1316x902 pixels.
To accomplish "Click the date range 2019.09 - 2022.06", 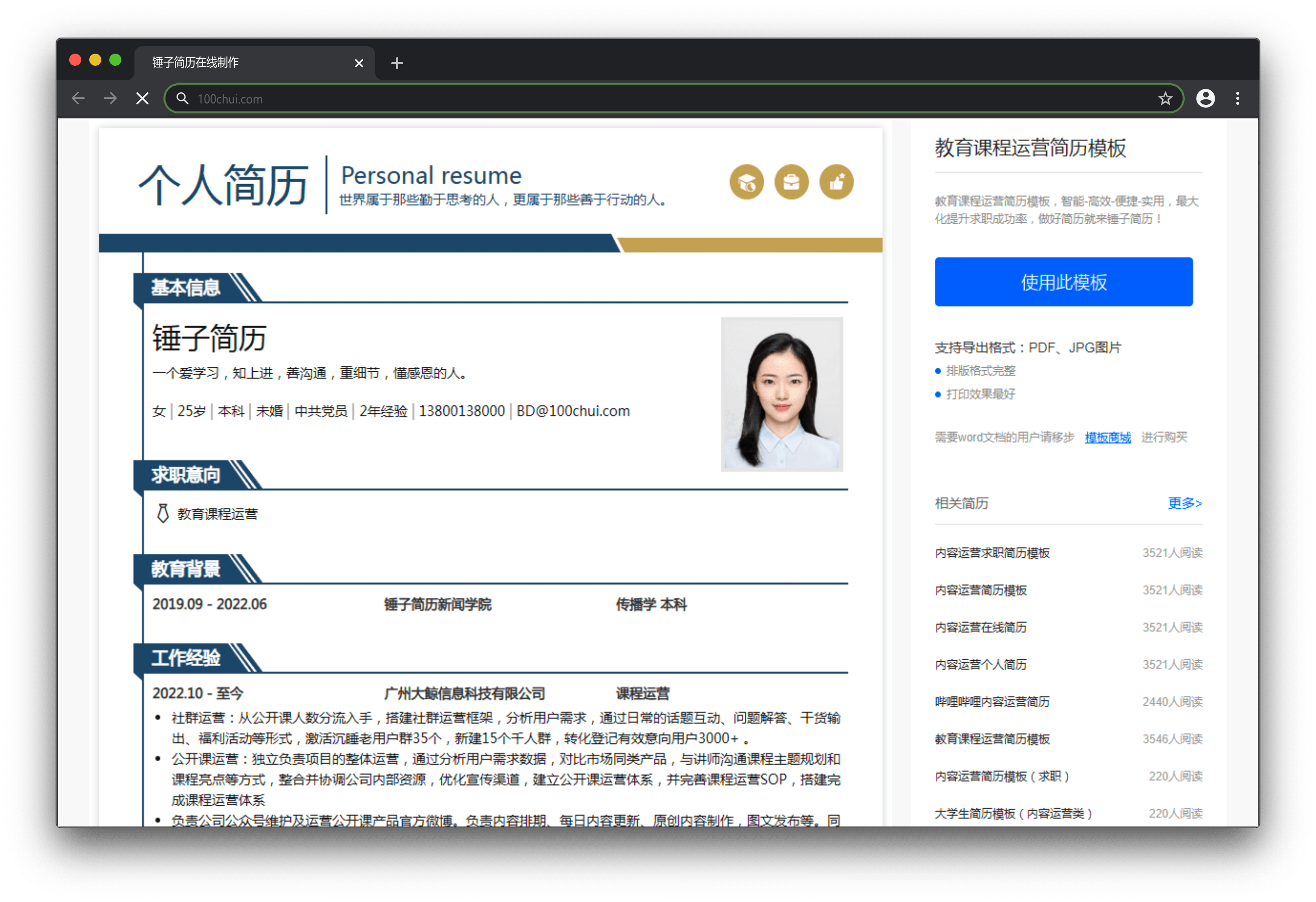I will tap(209, 604).
